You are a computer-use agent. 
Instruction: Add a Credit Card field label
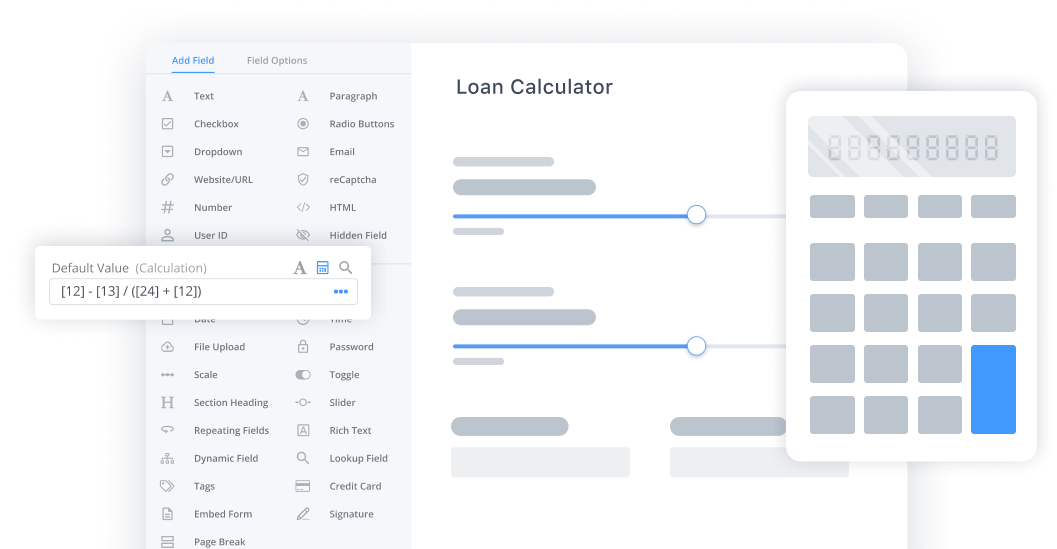(355, 486)
